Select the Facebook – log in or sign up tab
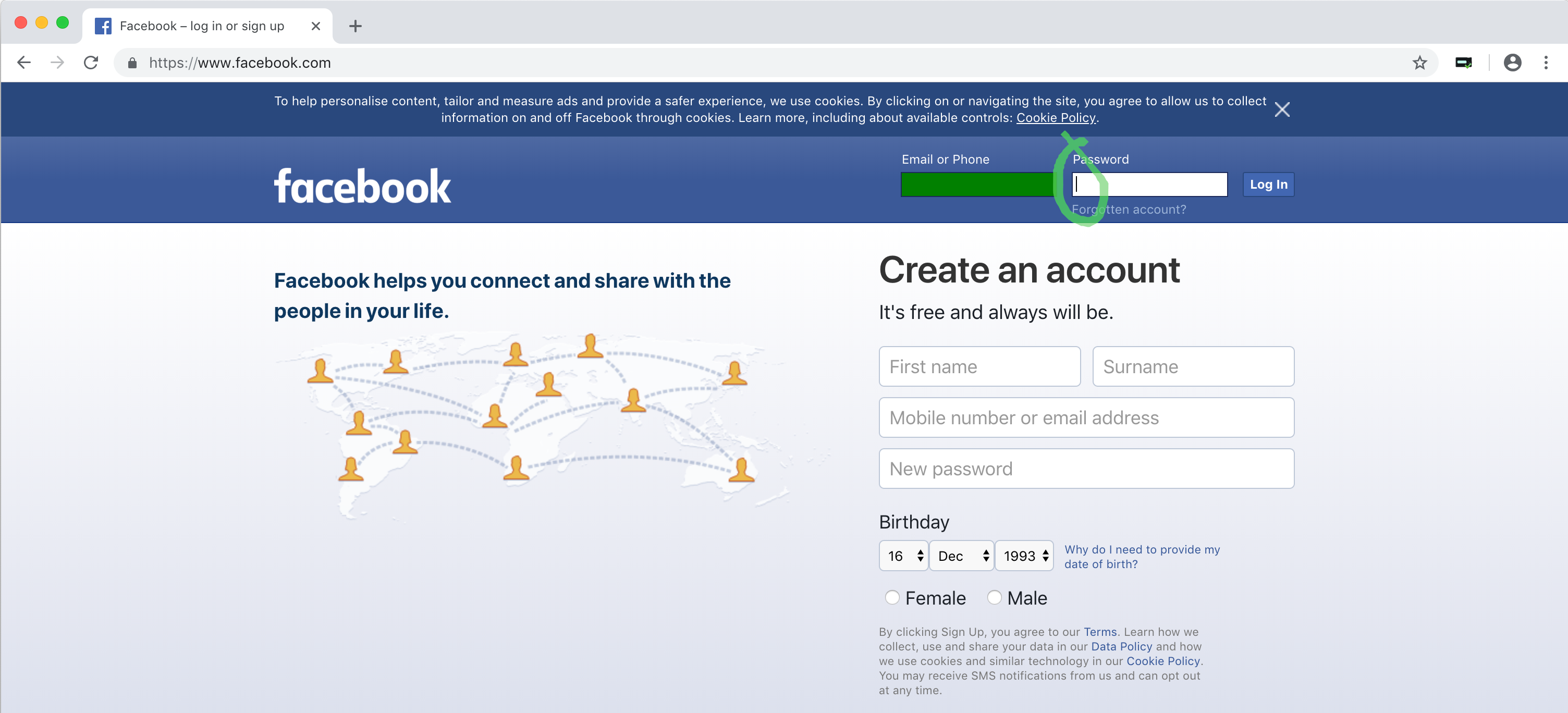1568x713 pixels. coord(207,26)
